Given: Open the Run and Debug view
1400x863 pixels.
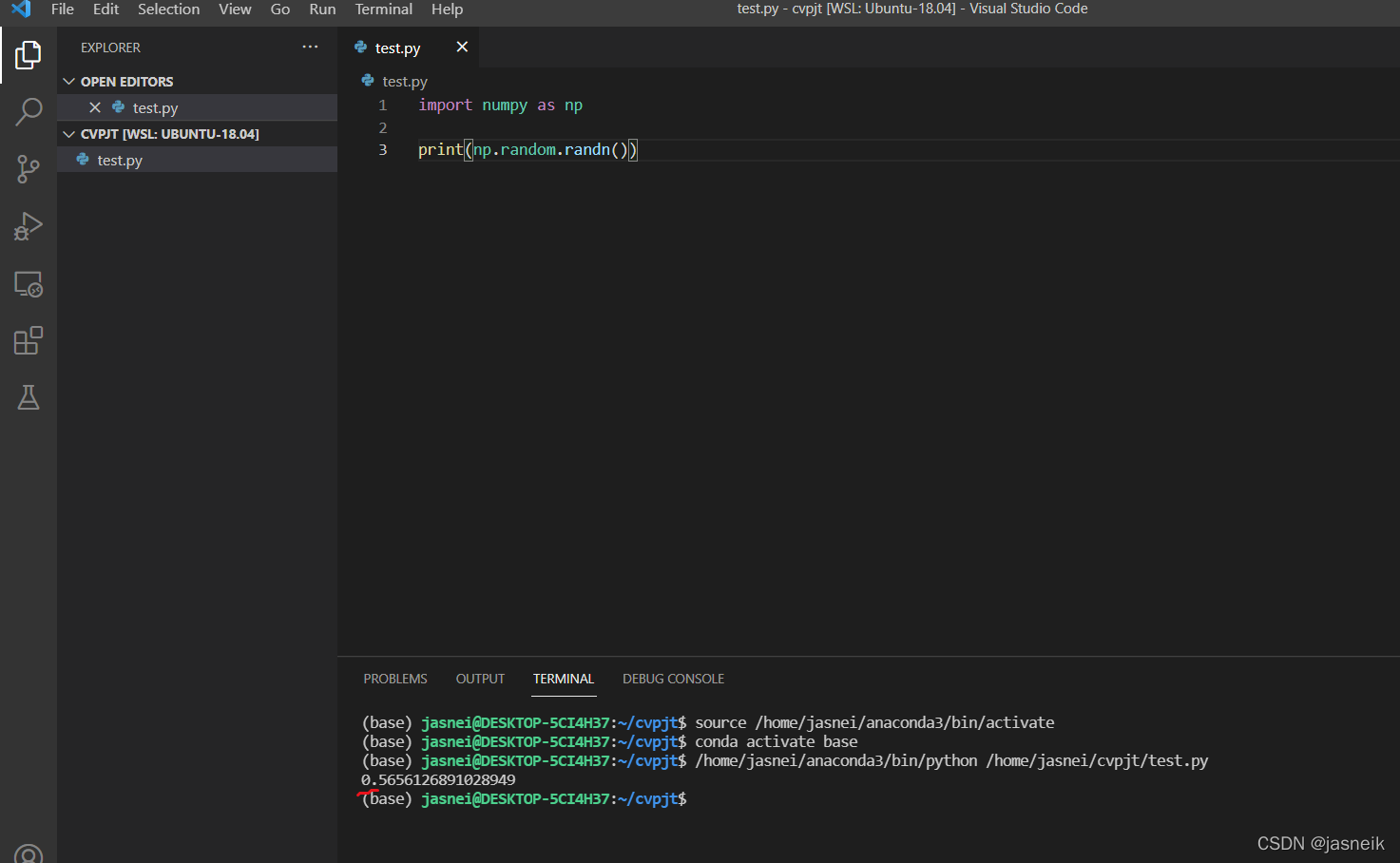Looking at the screenshot, I should point(29,226).
